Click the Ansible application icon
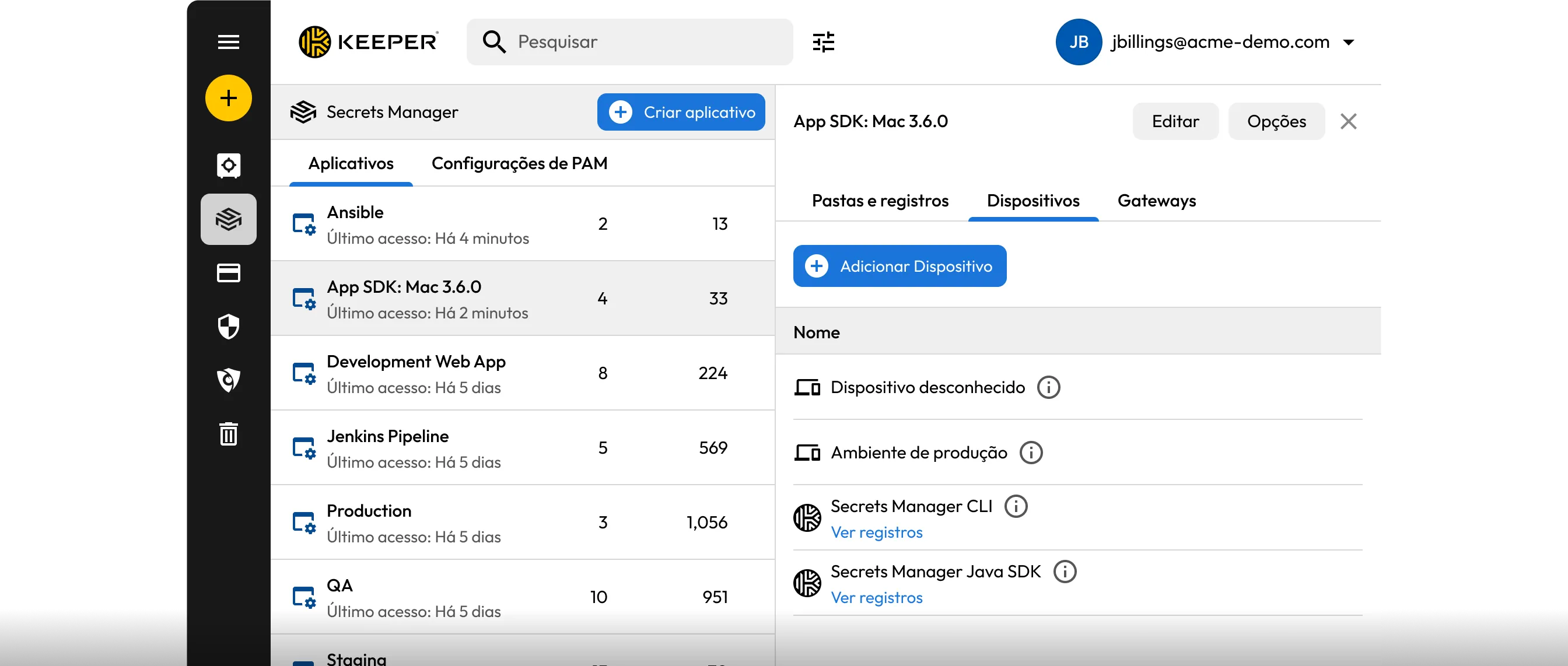Image resolution: width=1568 pixels, height=666 pixels. point(304,224)
